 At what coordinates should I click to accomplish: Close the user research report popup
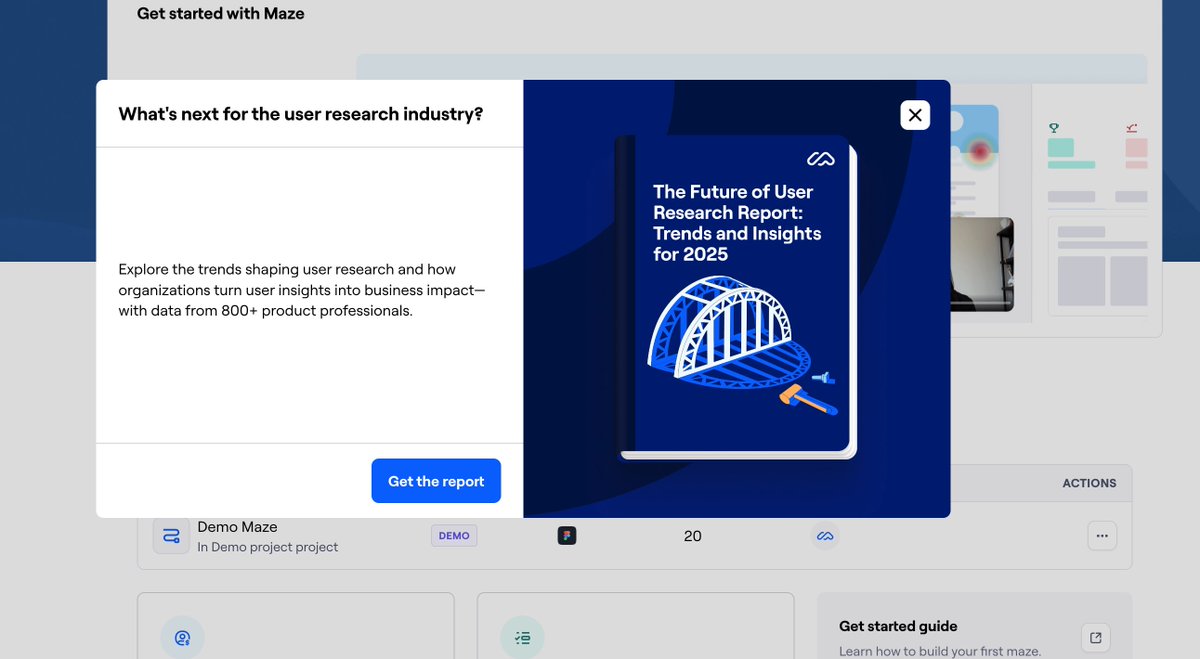(x=915, y=115)
